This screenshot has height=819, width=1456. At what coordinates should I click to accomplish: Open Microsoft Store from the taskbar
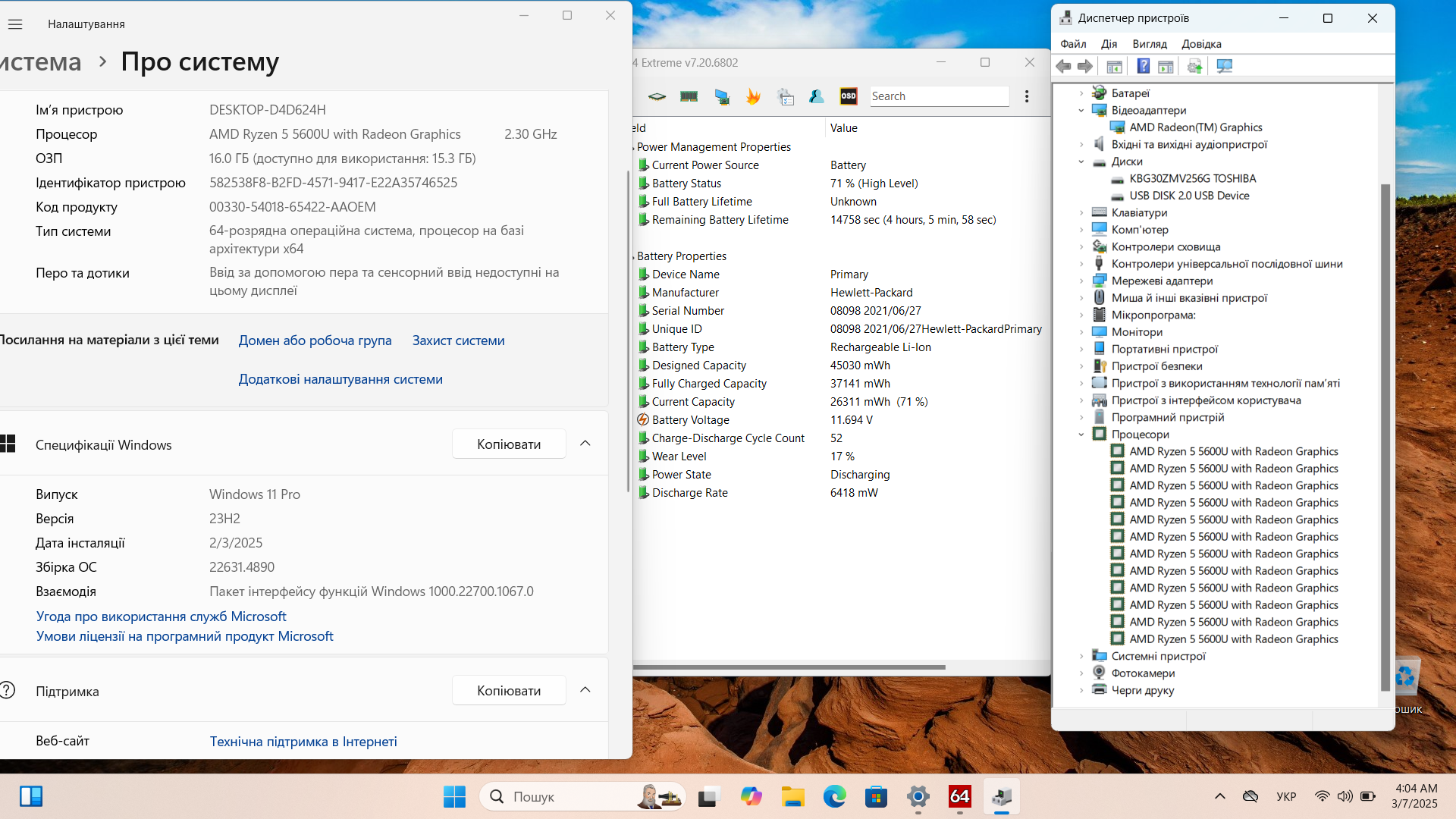coord(876,796)
